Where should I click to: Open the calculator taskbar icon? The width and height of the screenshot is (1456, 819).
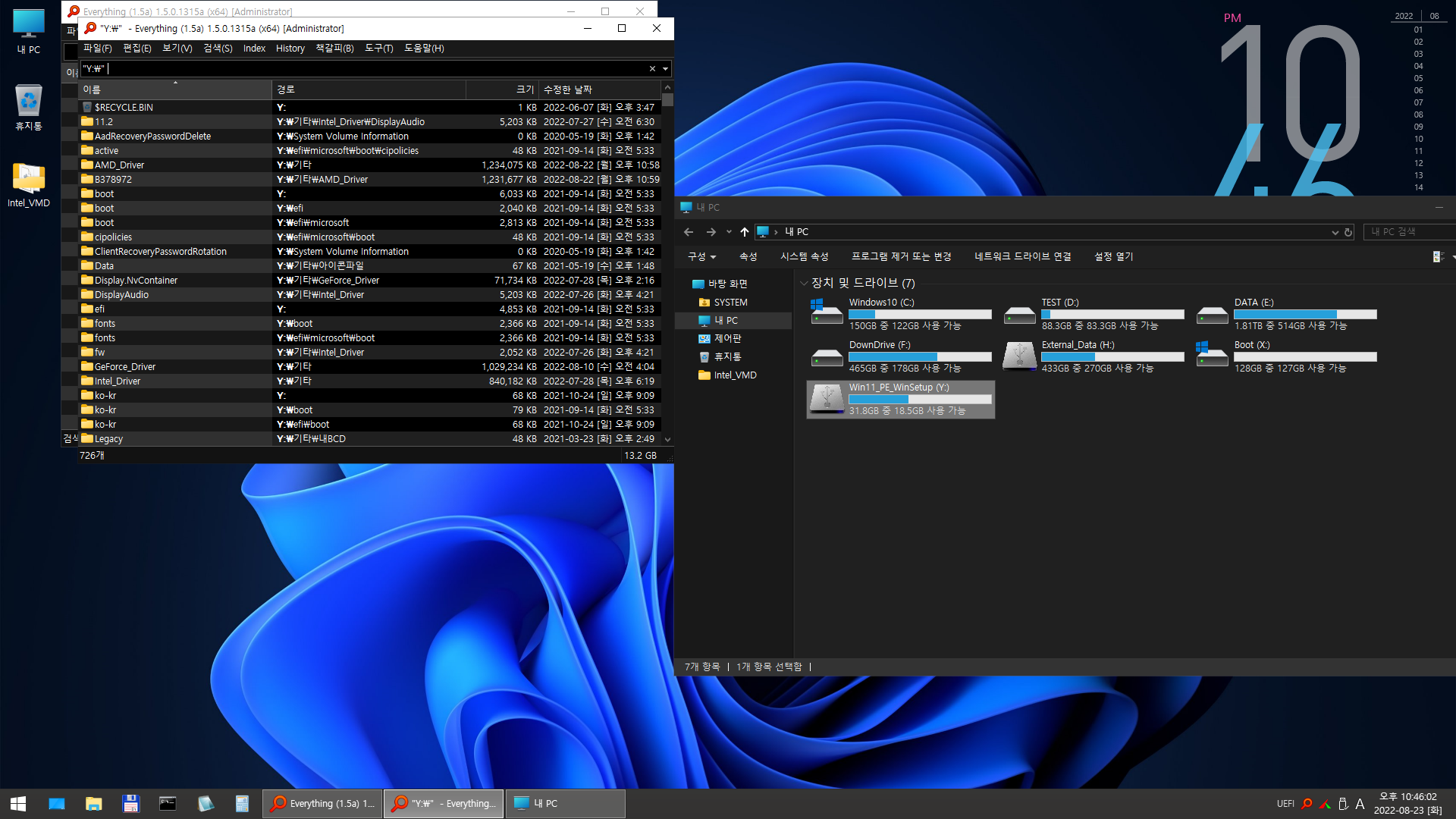pos(242,804)
